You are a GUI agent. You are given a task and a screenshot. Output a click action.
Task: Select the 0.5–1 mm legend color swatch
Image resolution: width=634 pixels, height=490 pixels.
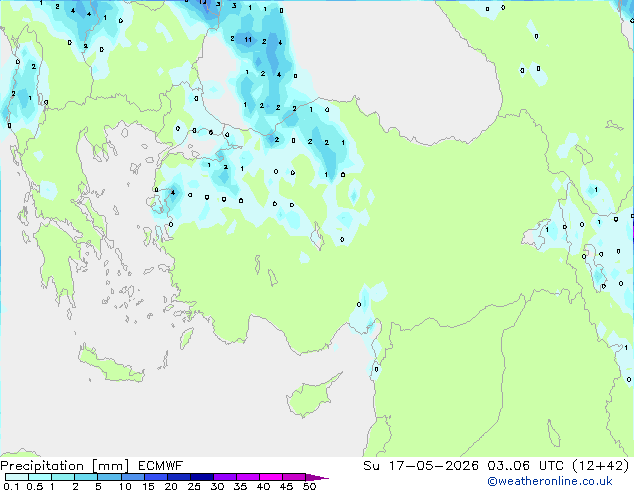(40, 477)
